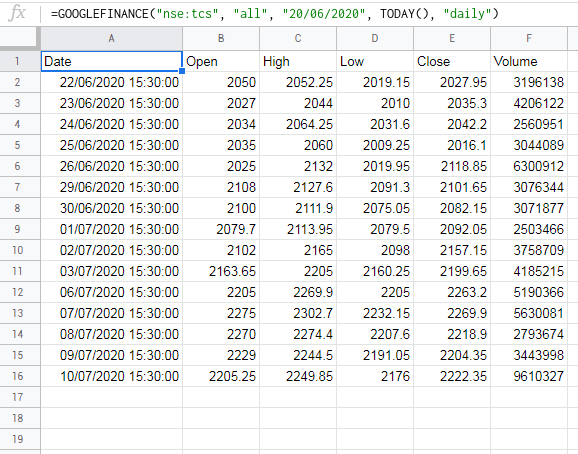Select date cell 01/07/2020 15:30:00
The image size is (578, 454).
(111, 229)
